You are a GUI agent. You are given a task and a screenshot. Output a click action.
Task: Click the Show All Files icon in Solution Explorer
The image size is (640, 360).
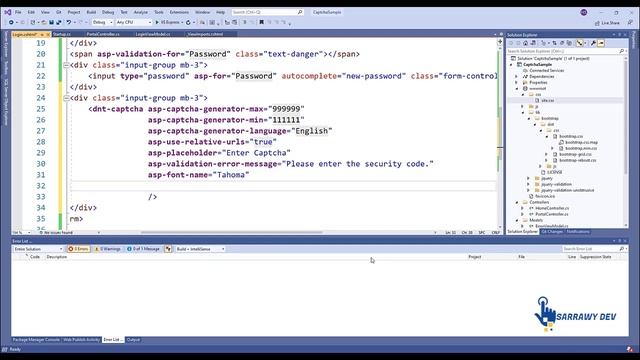(569, 43)
